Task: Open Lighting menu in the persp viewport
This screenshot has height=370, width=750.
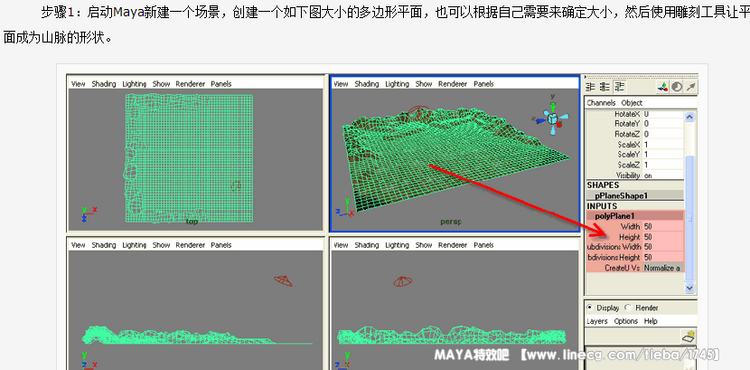Action: click(397, 84)
